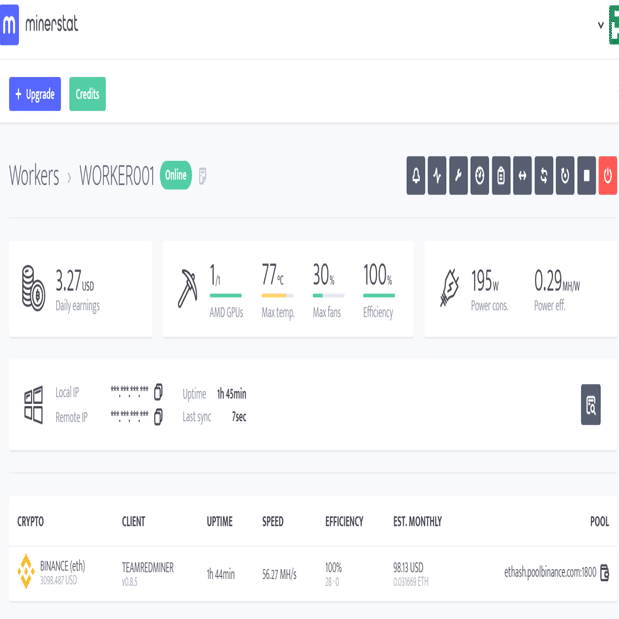Click the 1h 44min client uptime cell
Image resolution: width=619 pixels, height=619 pixels.
point(221,574)
